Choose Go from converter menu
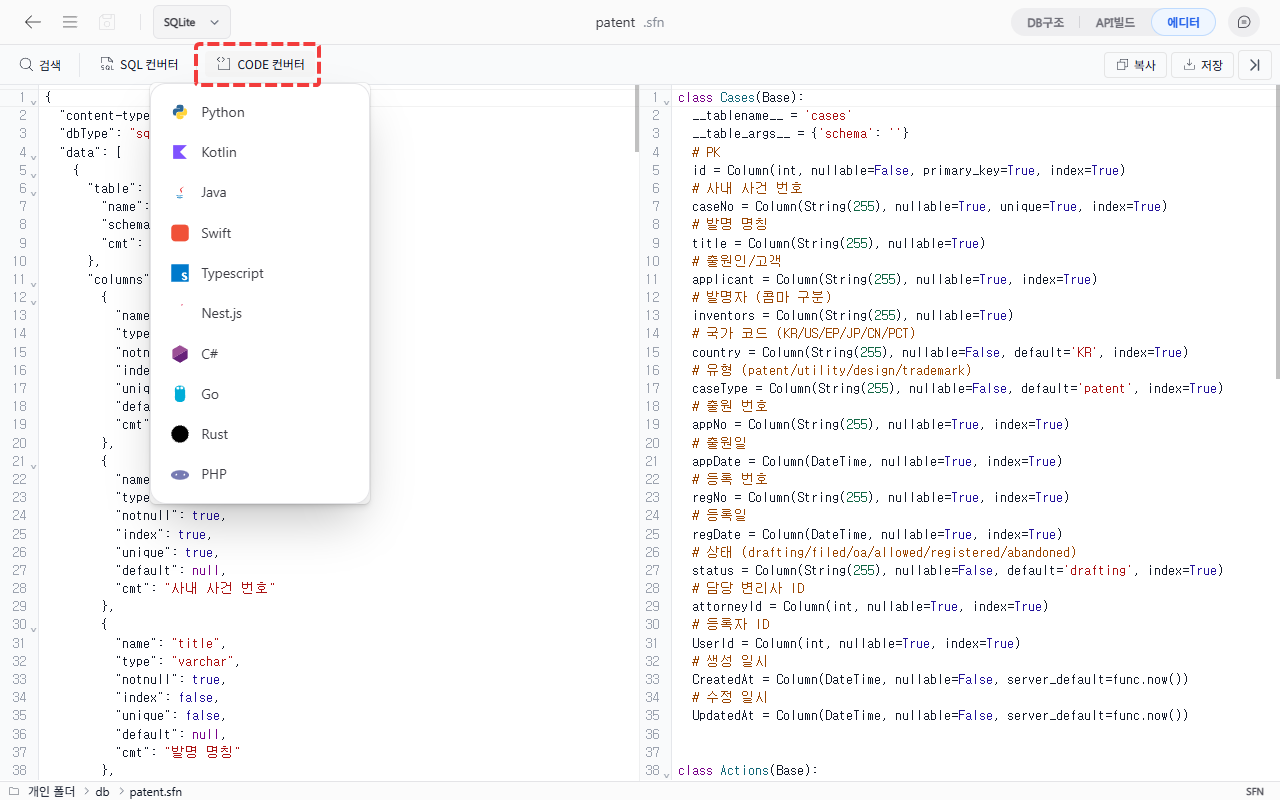 tap(260, 394)
